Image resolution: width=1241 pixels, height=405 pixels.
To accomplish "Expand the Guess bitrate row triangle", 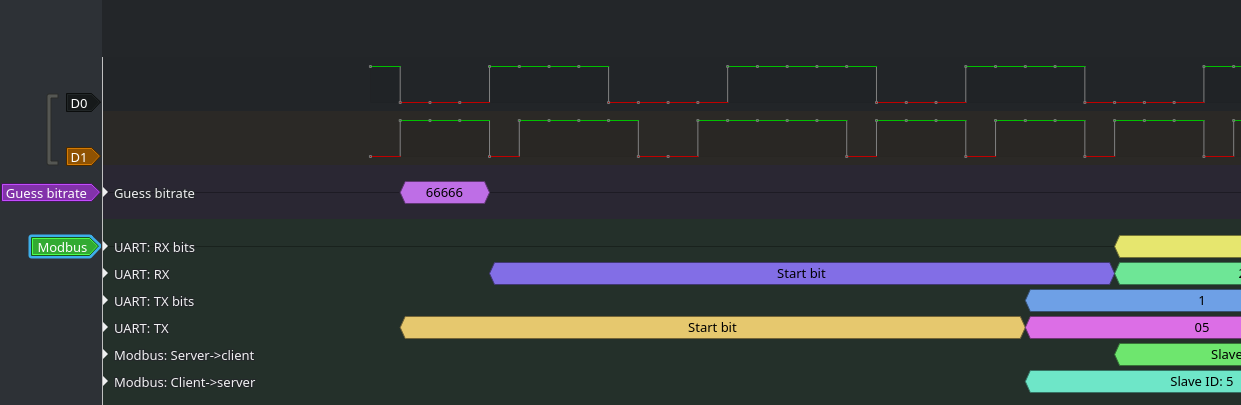I will 106,193.
